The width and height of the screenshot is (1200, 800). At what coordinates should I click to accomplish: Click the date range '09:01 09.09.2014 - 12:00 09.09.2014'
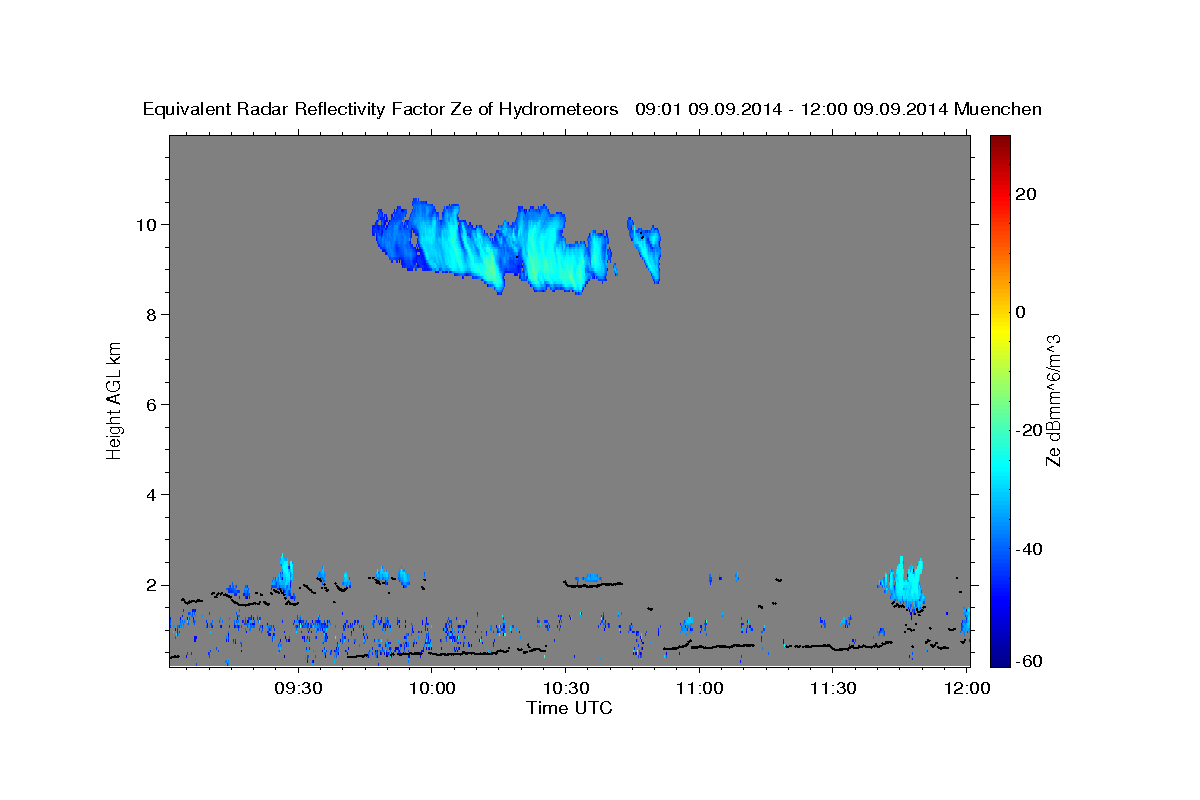click(792, 109)
